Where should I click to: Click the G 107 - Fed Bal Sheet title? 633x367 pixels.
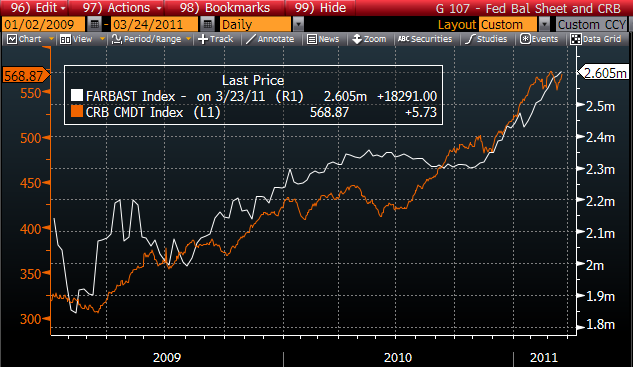(528, 8)
